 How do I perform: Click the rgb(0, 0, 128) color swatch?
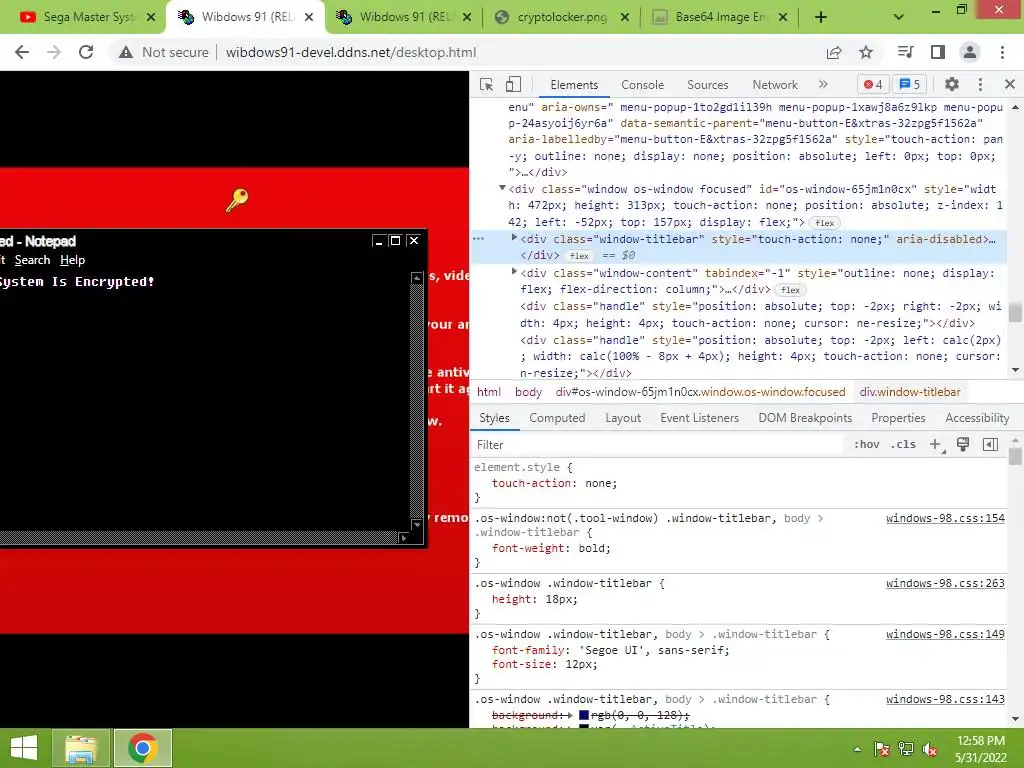[x=584, y=716]
